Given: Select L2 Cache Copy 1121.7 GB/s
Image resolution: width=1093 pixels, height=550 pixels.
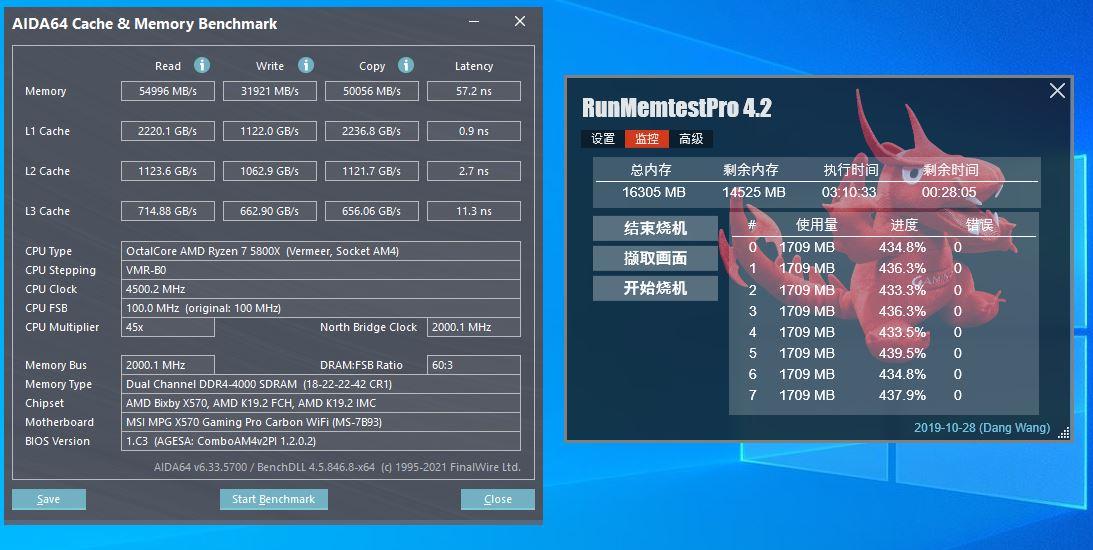Looking at the screenshot, I should 372,171.
